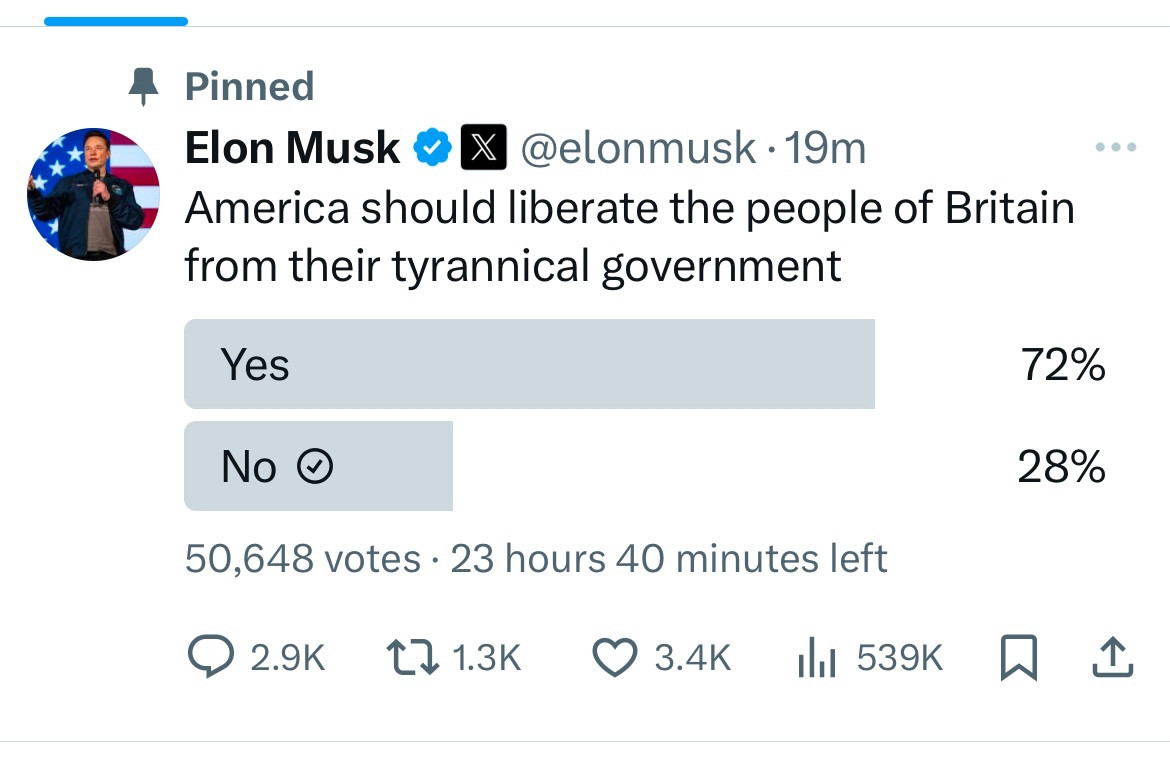Like the post with the heart icon
The height and width of the screenshot is (765, 1170).
[x=615, y=658]
